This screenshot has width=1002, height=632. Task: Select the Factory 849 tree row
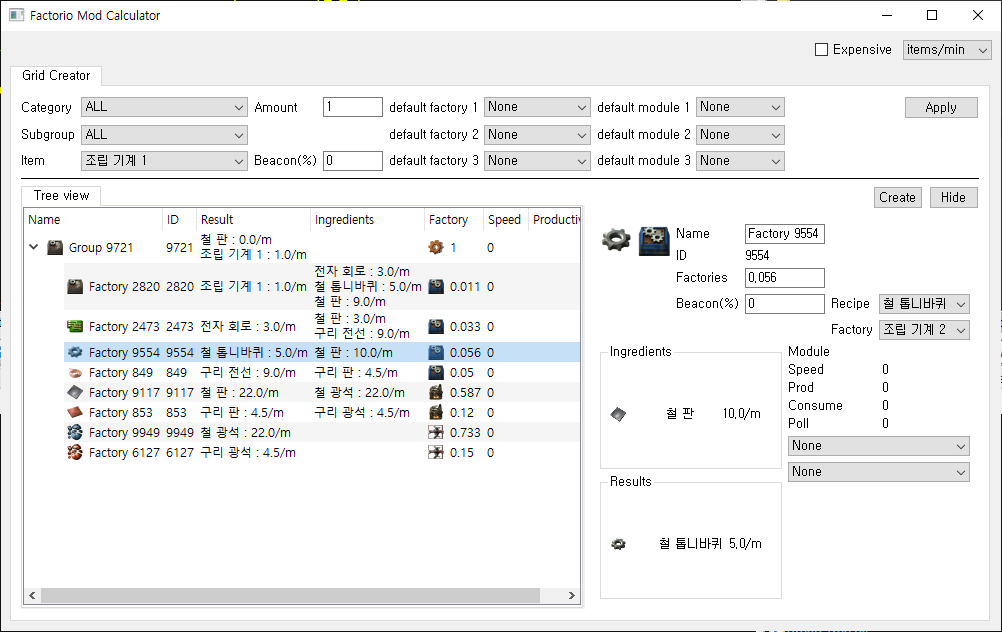[322, 373]
